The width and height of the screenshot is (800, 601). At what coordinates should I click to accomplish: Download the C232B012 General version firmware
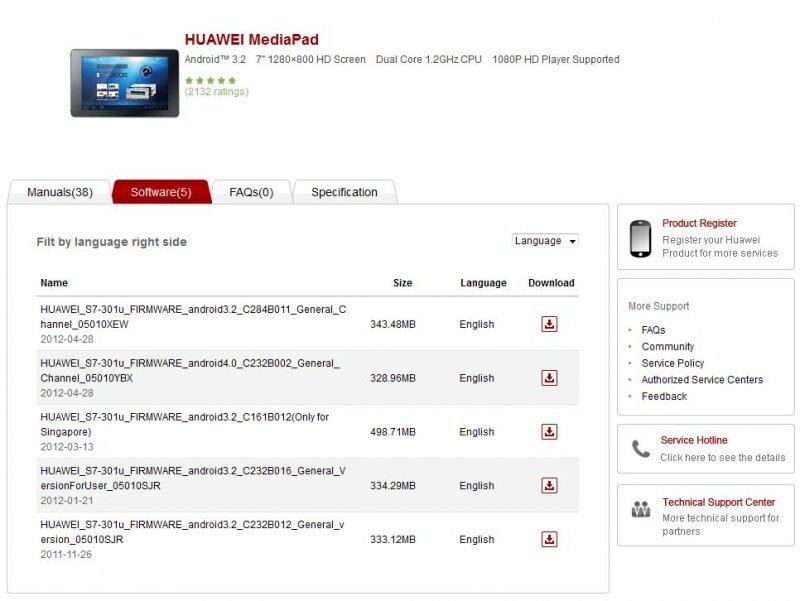[550, 539]
